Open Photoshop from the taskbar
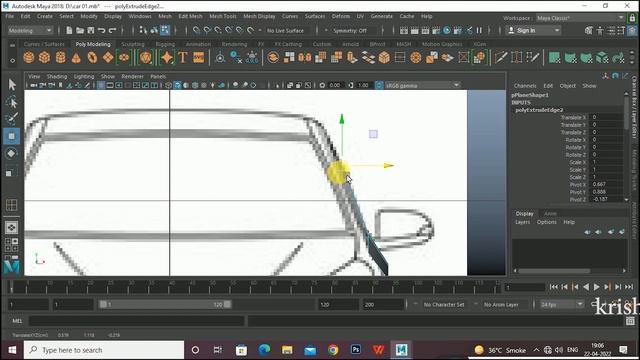Screen dimensions: 640x360 click(356, 350)
